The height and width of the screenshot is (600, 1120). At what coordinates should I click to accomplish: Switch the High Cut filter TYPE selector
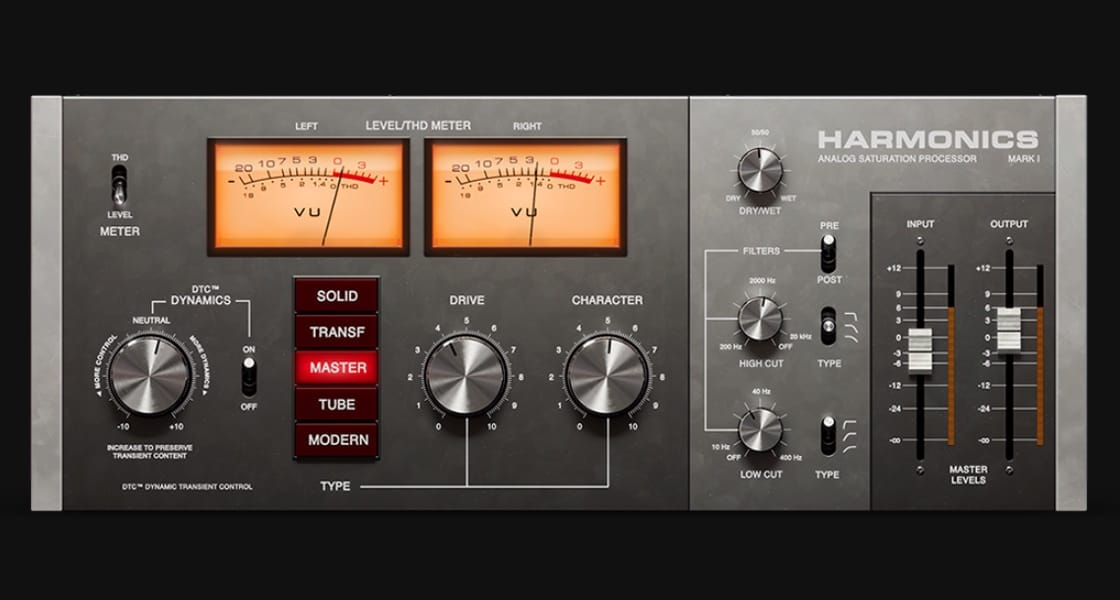click(829, 326)
